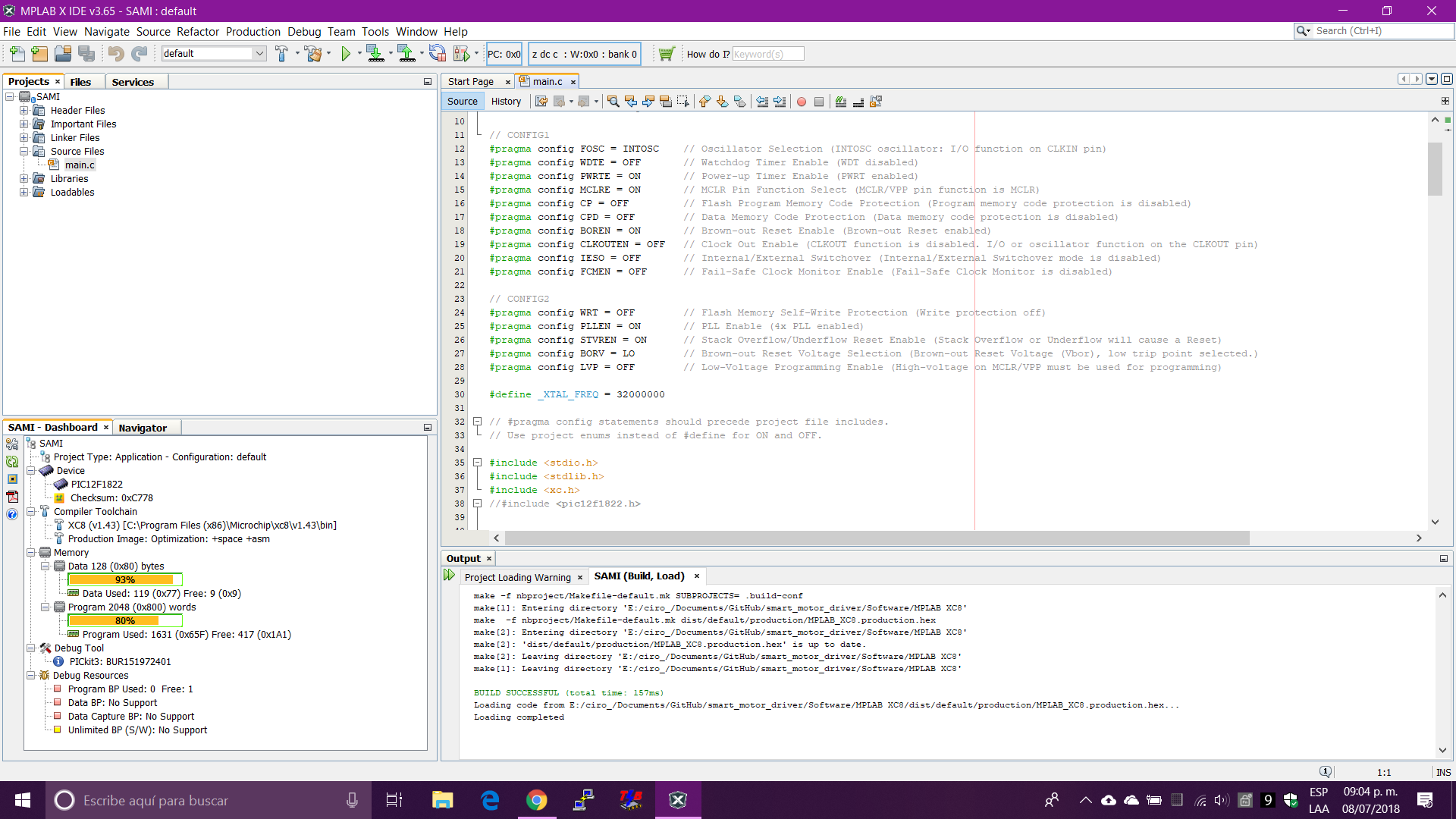Collapse the Debug Resources node
The image size is (1456, 819).
click(31, 676)
